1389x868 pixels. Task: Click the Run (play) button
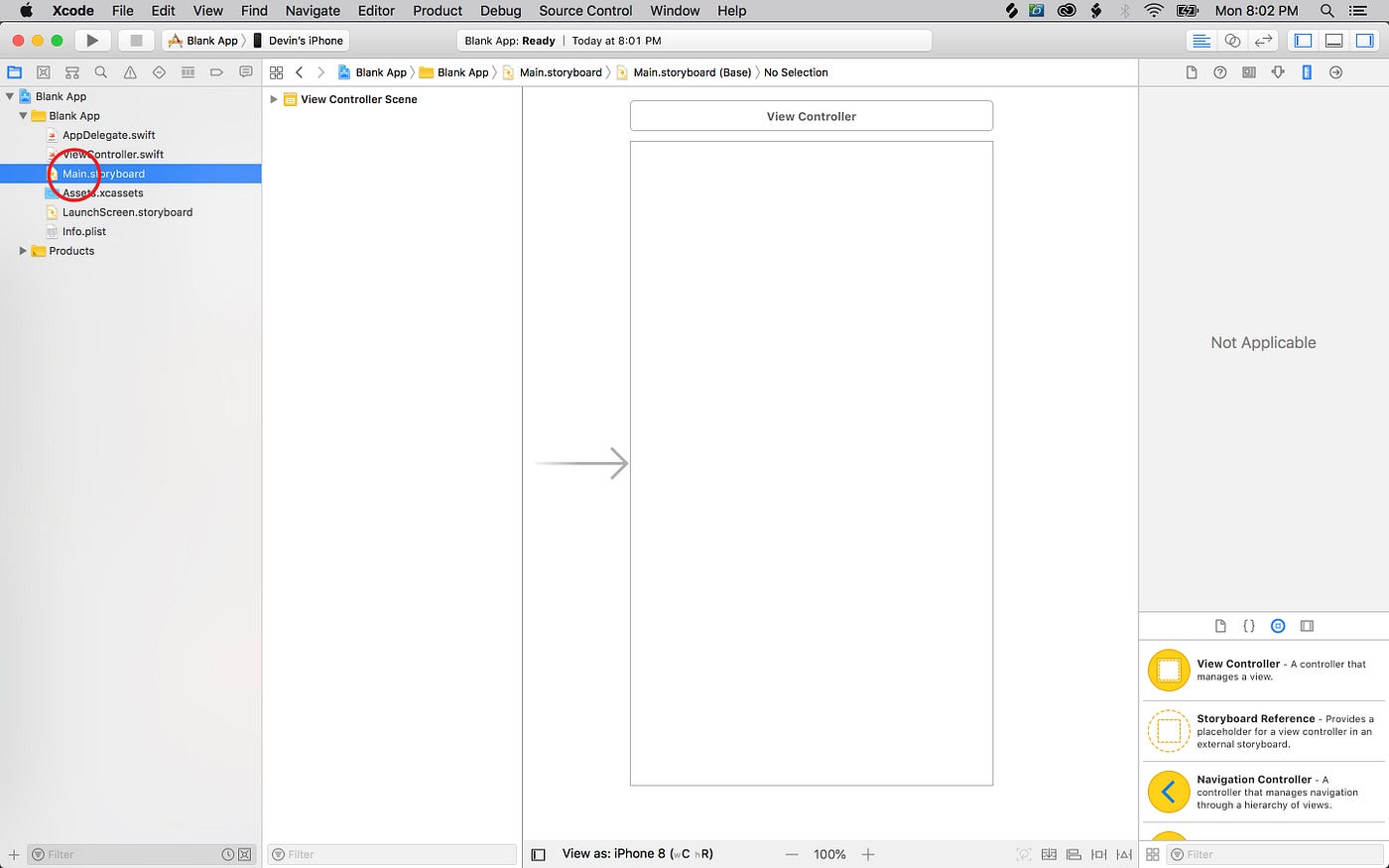[x=92, y=41]
